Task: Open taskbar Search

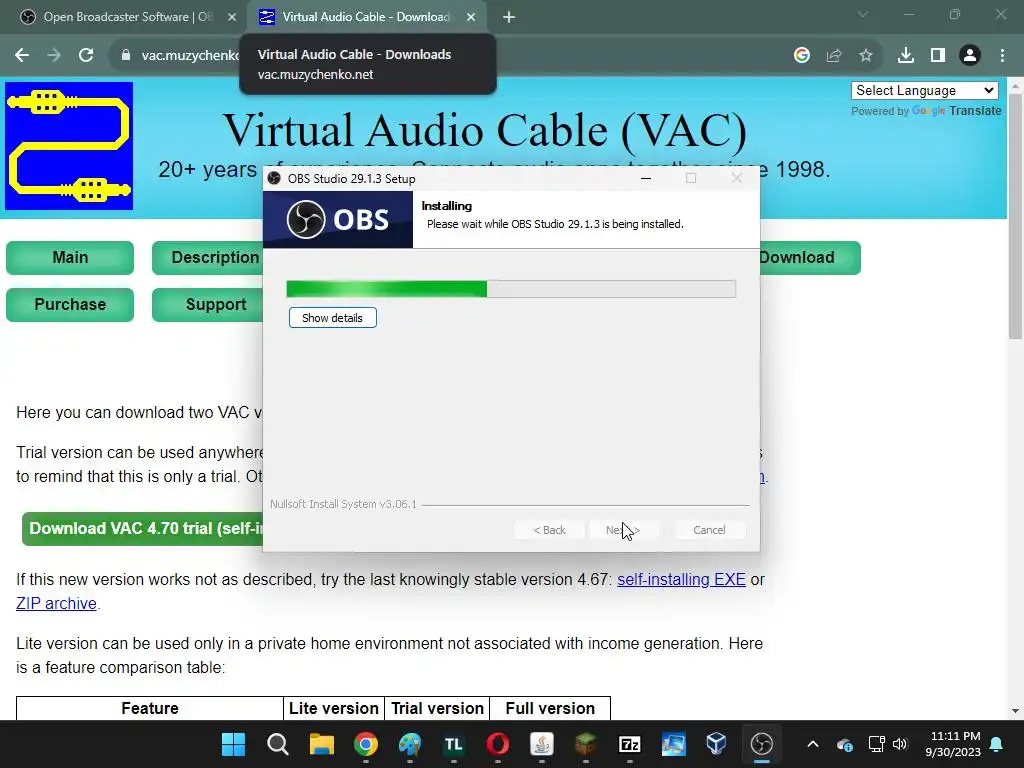Action: point(278,744)
